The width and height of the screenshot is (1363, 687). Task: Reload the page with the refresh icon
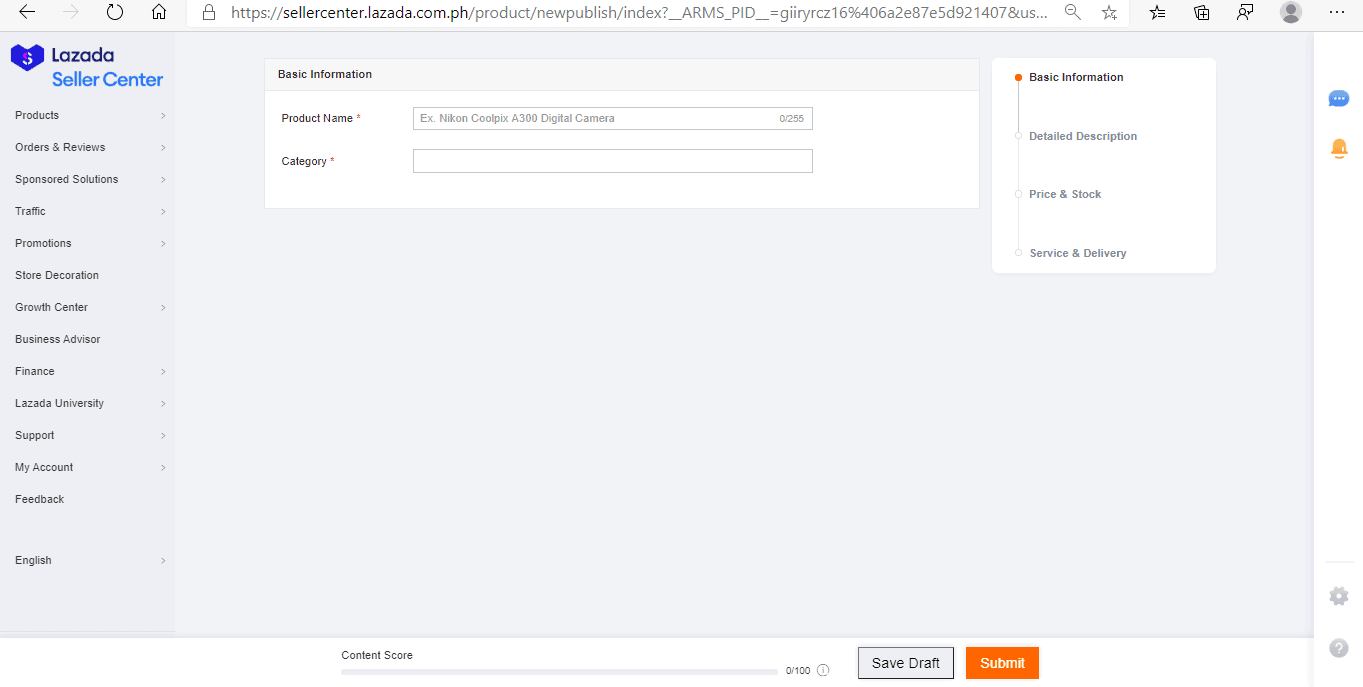115,13
